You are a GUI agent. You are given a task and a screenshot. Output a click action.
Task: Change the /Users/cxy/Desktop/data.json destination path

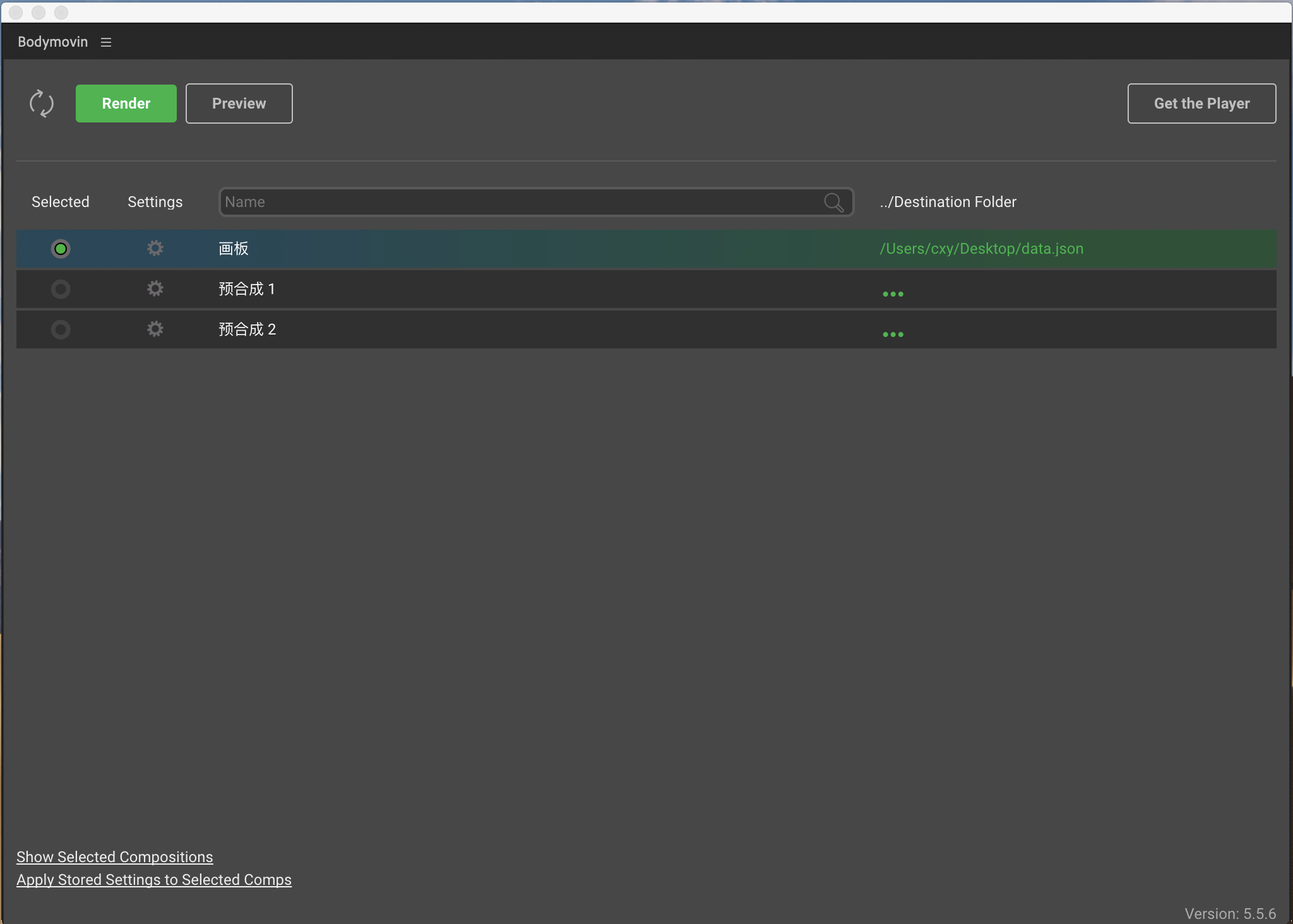pos(981,249)
